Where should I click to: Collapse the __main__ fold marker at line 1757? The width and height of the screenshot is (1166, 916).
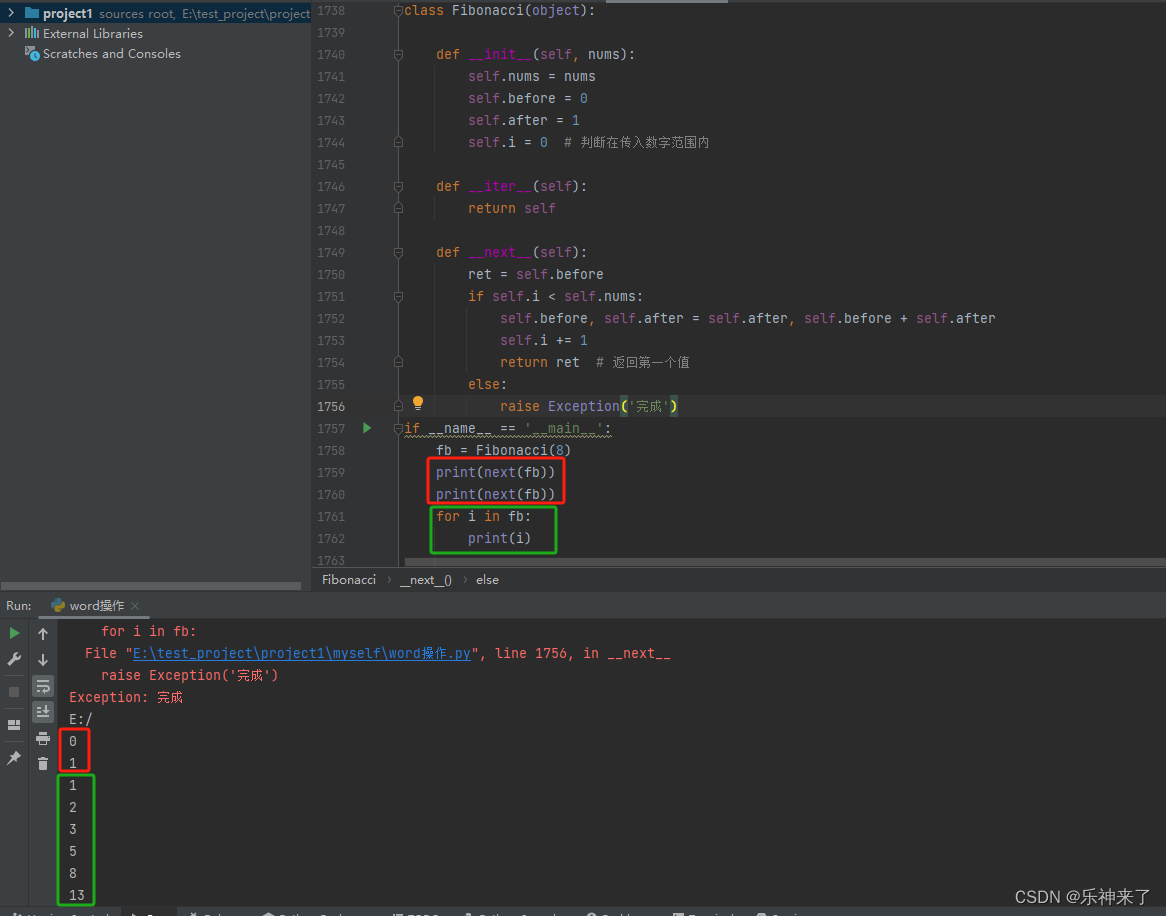click(x=399, y=428)
